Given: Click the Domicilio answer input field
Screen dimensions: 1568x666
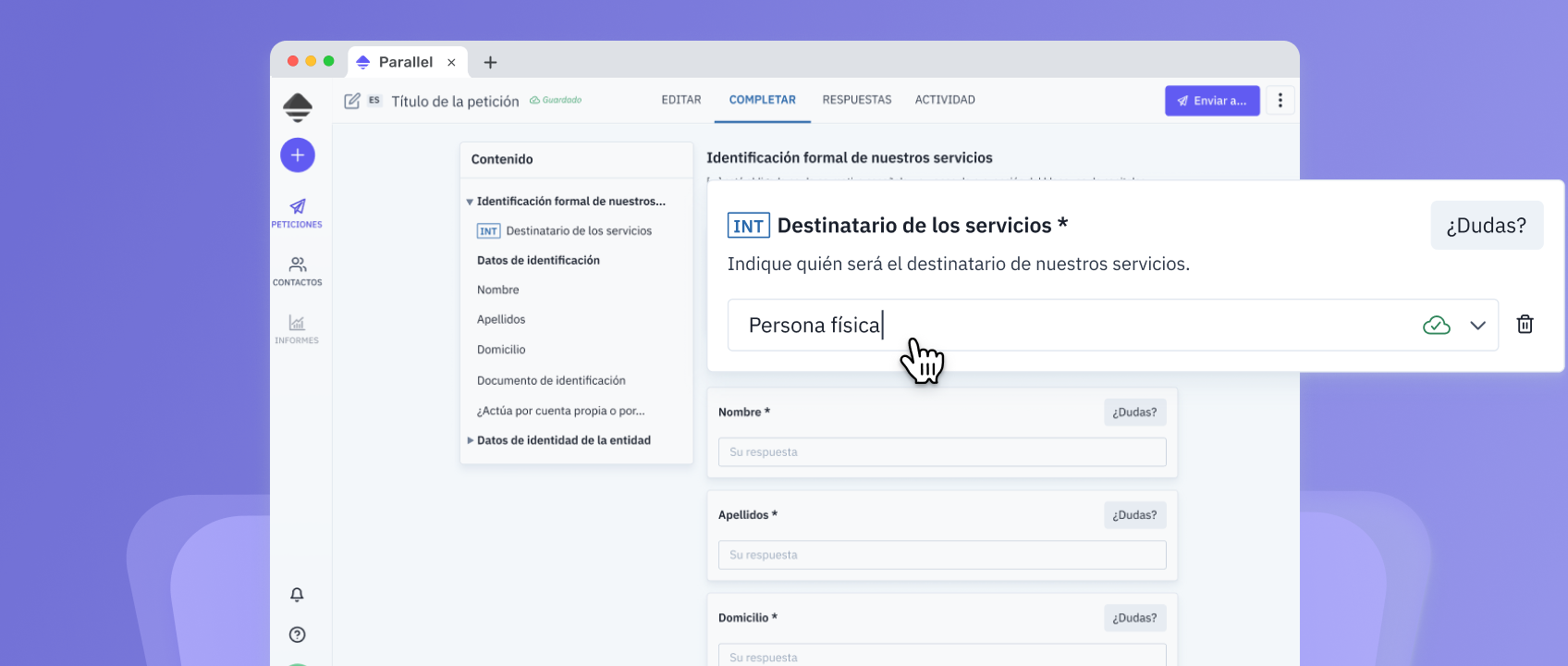Looking at the screenshot, I should coord(942,655).
